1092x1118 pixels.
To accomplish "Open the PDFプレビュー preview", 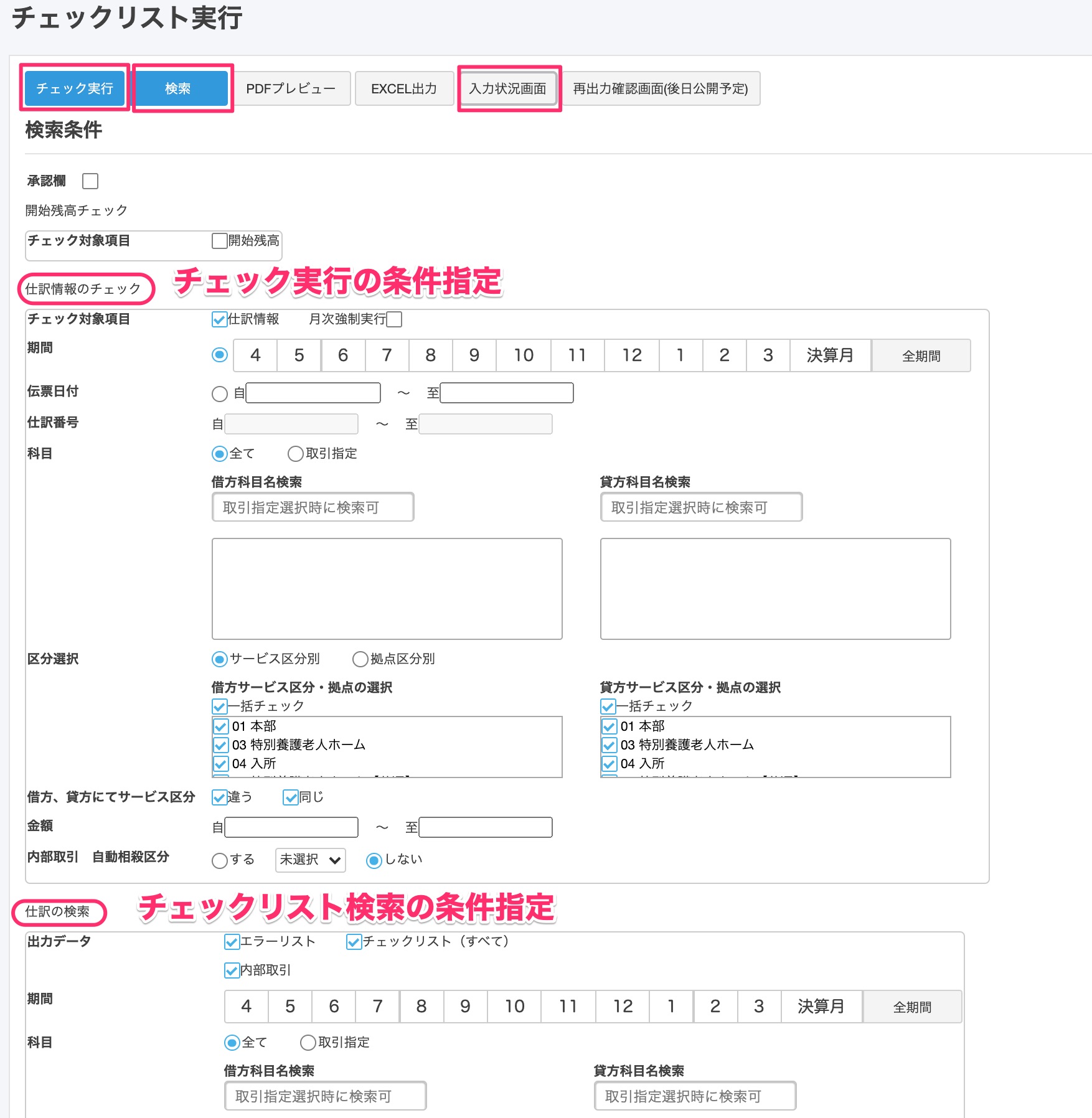I will (290, 88).
